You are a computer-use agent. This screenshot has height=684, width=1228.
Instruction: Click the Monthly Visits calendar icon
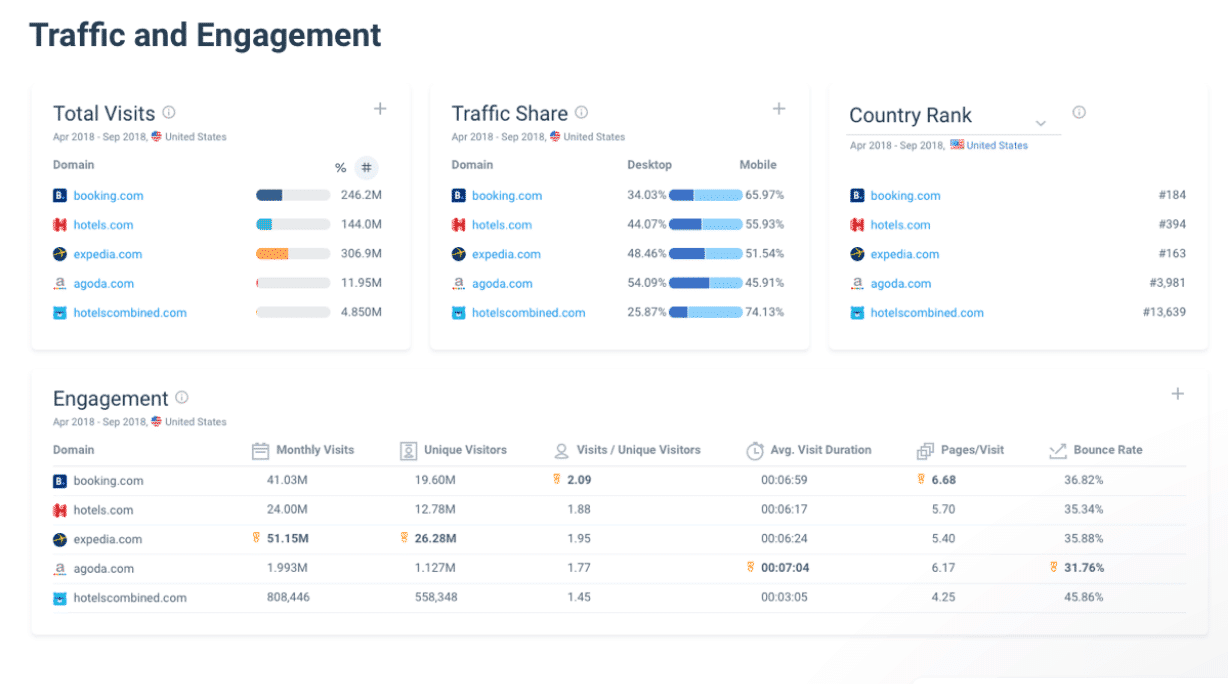coord(260,451)
